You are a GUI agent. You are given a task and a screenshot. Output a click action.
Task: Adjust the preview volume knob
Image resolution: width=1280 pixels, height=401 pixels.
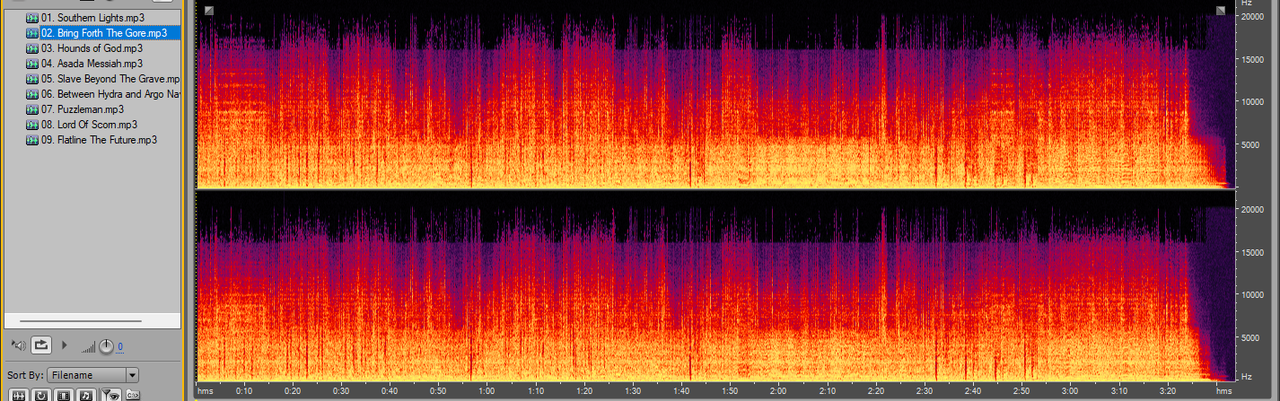pyautogui.click(x=106, y=346)
